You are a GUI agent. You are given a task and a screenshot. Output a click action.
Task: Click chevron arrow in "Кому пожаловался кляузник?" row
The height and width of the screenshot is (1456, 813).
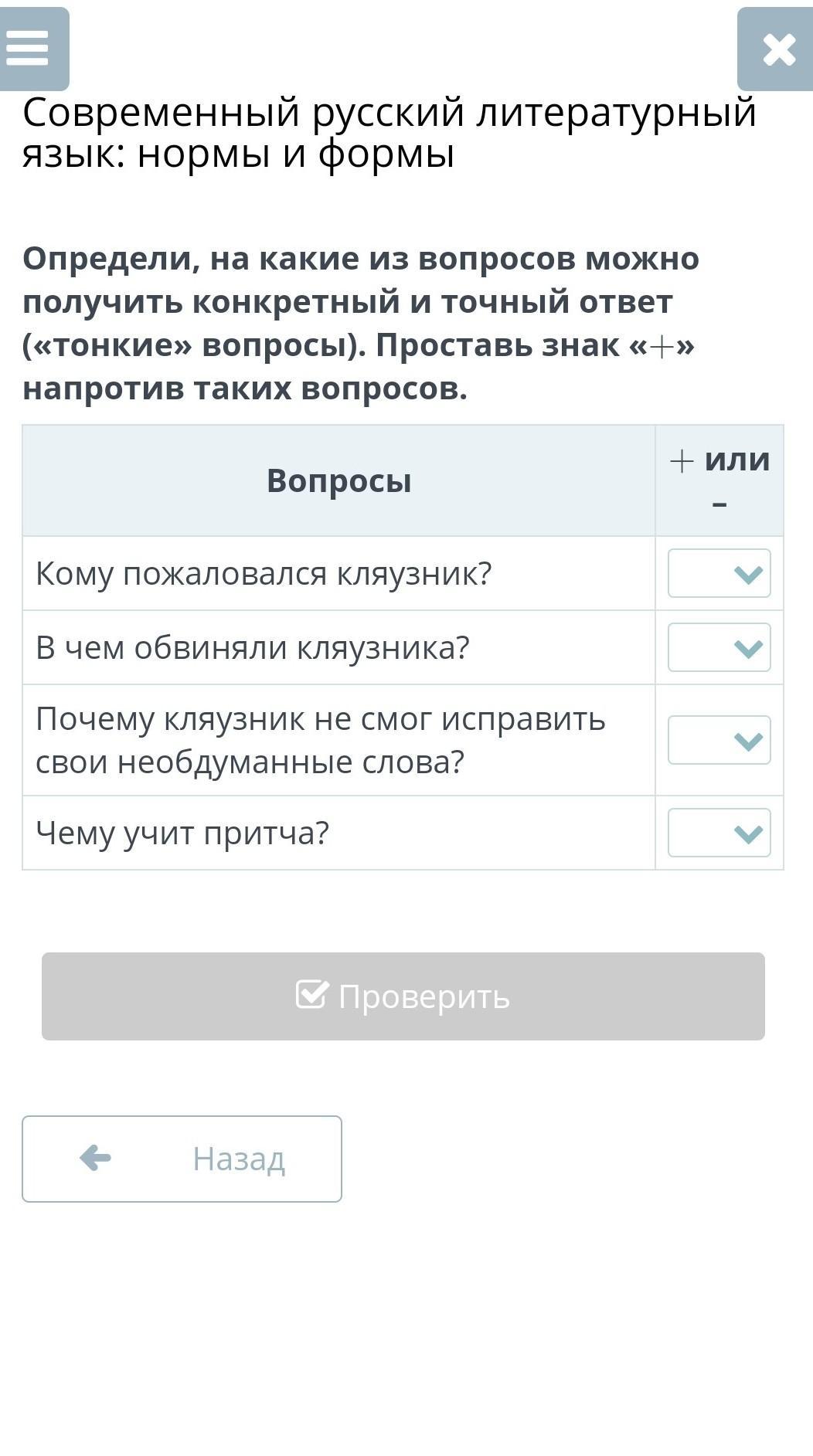click(x=748, y=574)
